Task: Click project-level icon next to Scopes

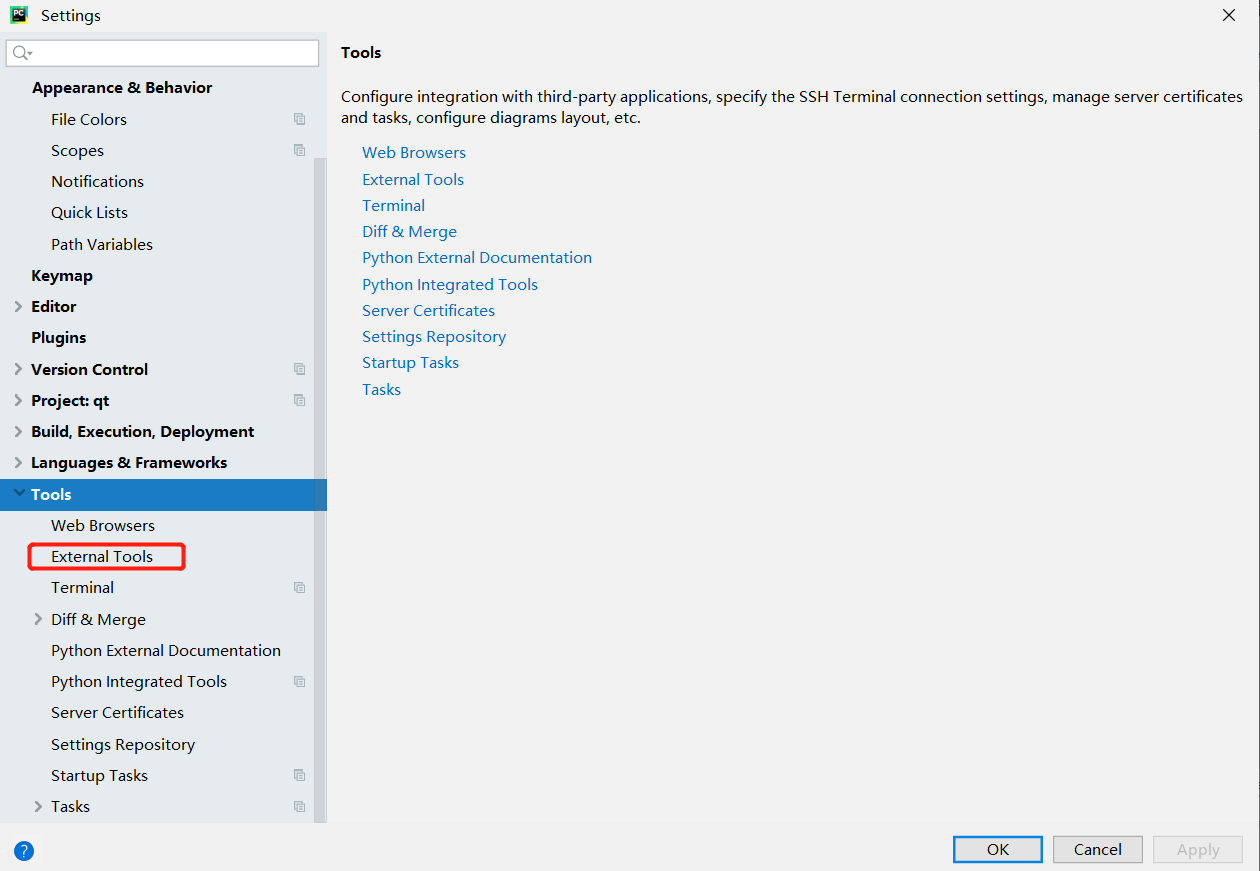Action: [x=299, y=150]
